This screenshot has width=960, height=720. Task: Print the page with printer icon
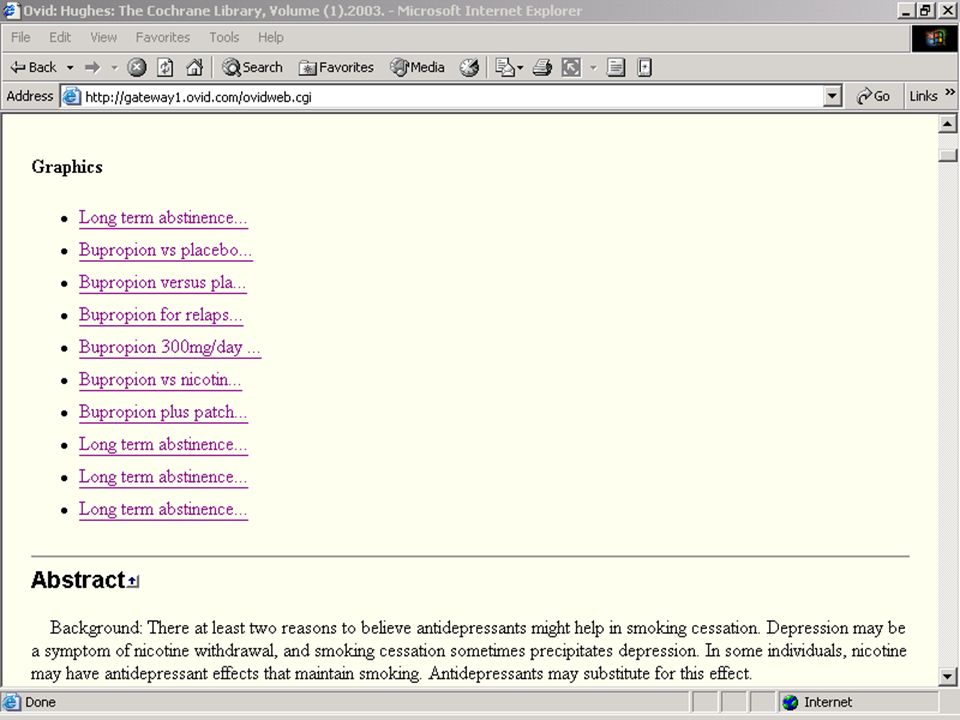point(542,67)
